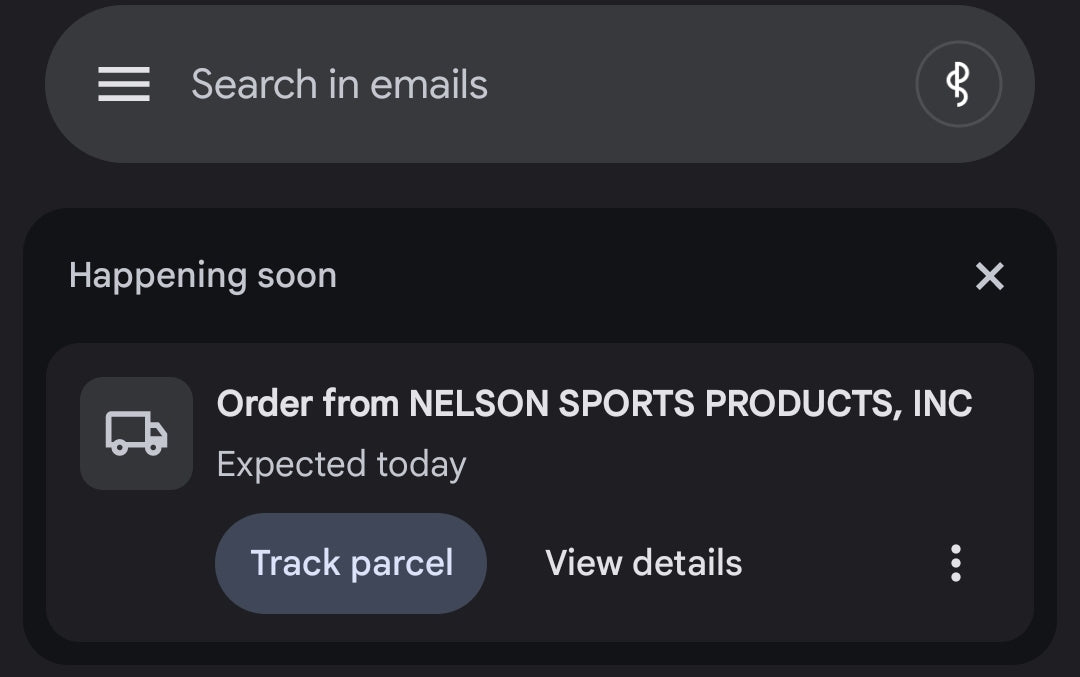Open View details for the order
Screen dimensions: 1080x677
click(x=643, y=563)
